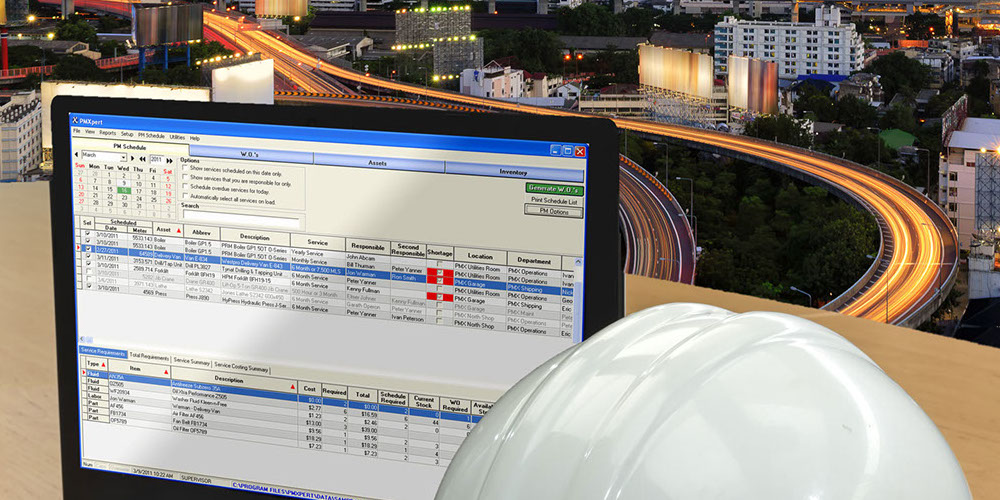Click the next month arrow beside March
The image size is (1000, 500).
130,158
